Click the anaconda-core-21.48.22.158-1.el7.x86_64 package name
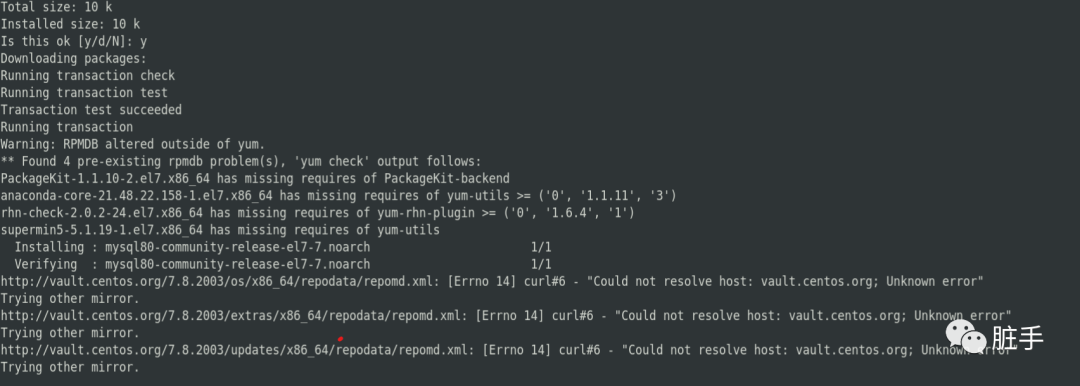 click(x=136, y=196)
